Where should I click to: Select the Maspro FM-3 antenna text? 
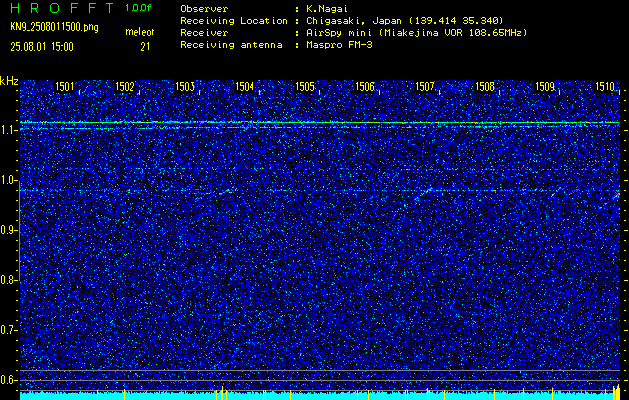(339, 45)
